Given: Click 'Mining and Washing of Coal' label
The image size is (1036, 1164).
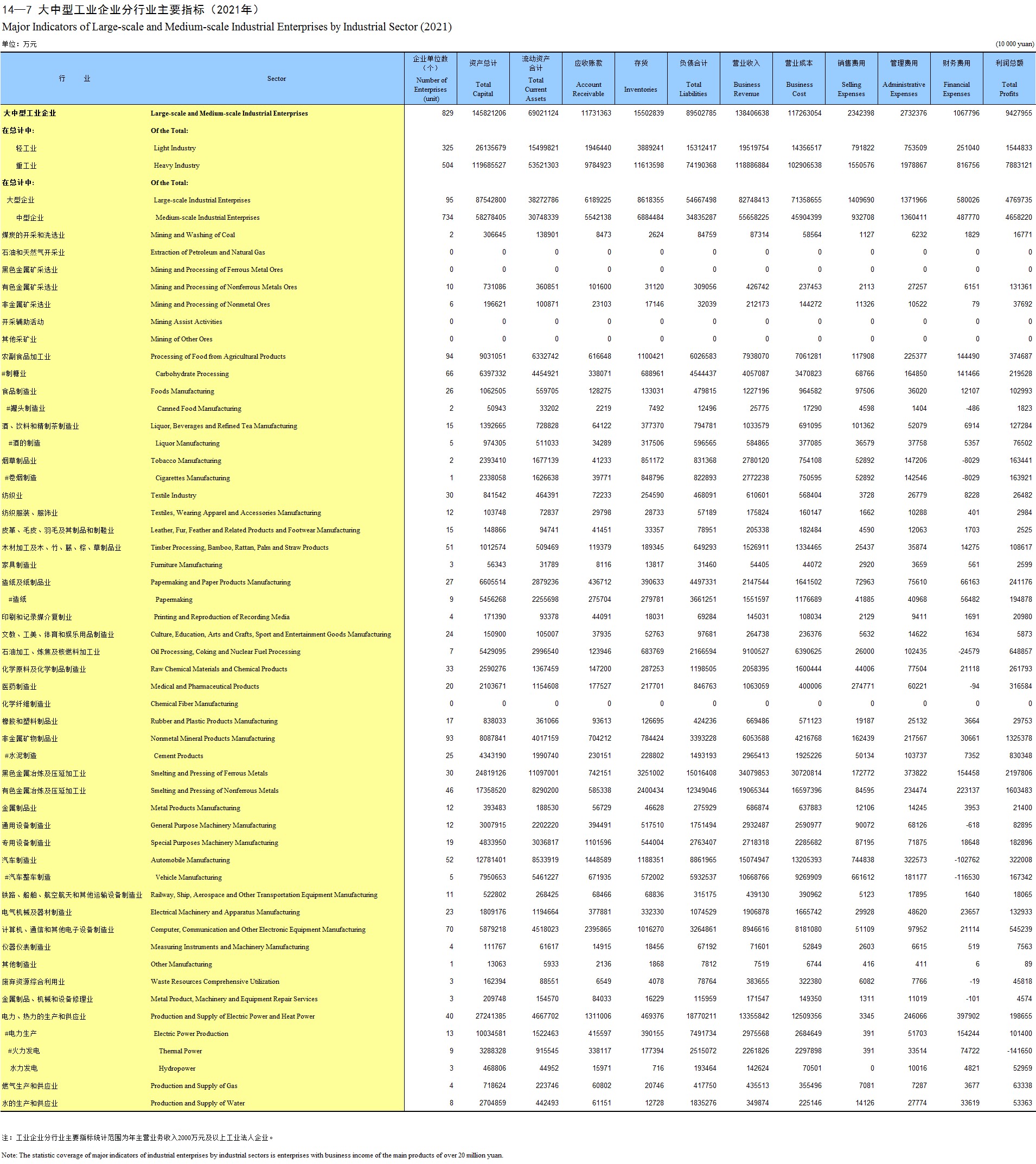Looking at the screenshot, I should tap(193, 234).
